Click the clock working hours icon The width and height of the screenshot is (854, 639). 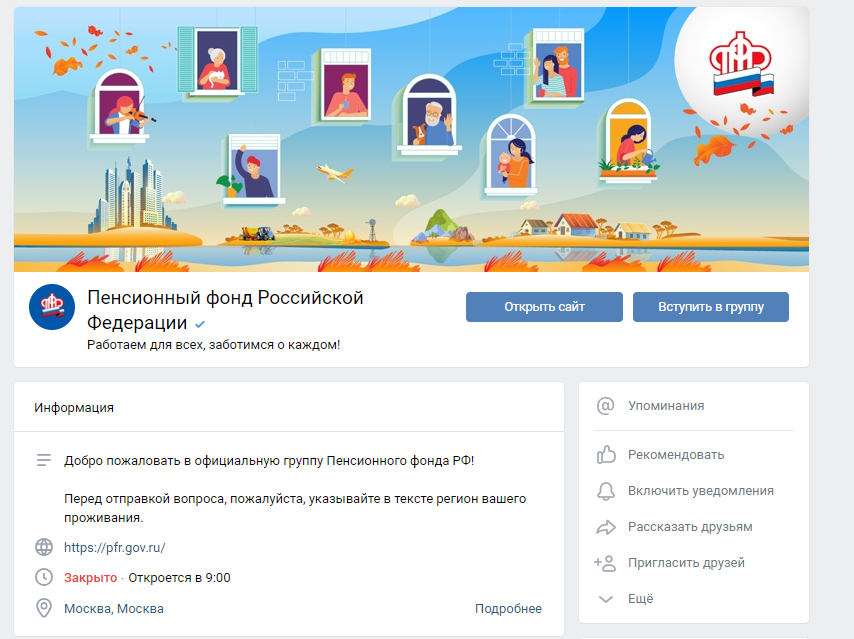click(x=44, y=577)
